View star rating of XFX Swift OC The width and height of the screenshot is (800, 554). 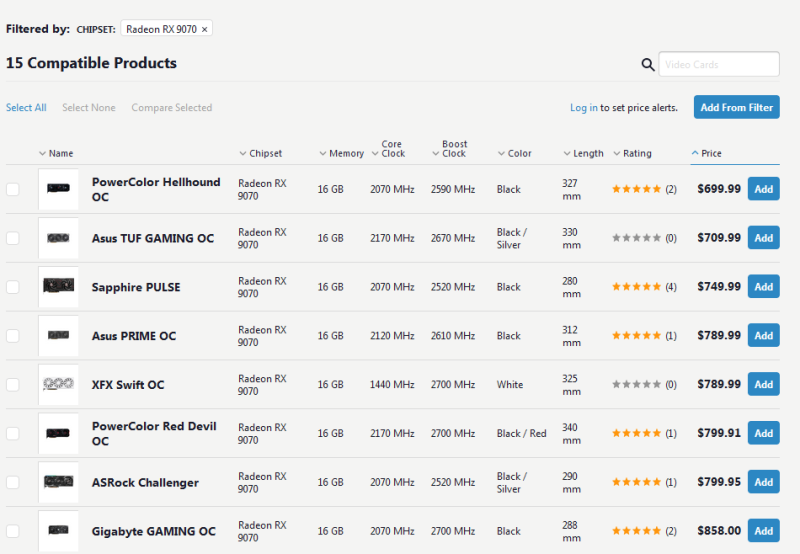point(636,384)
